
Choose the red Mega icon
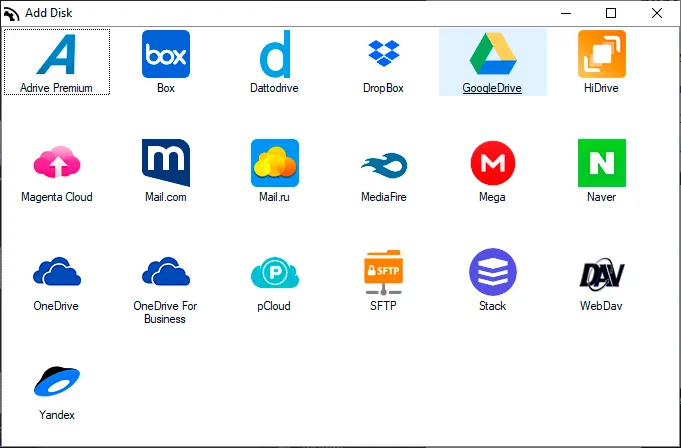click(x=493, y=163)
